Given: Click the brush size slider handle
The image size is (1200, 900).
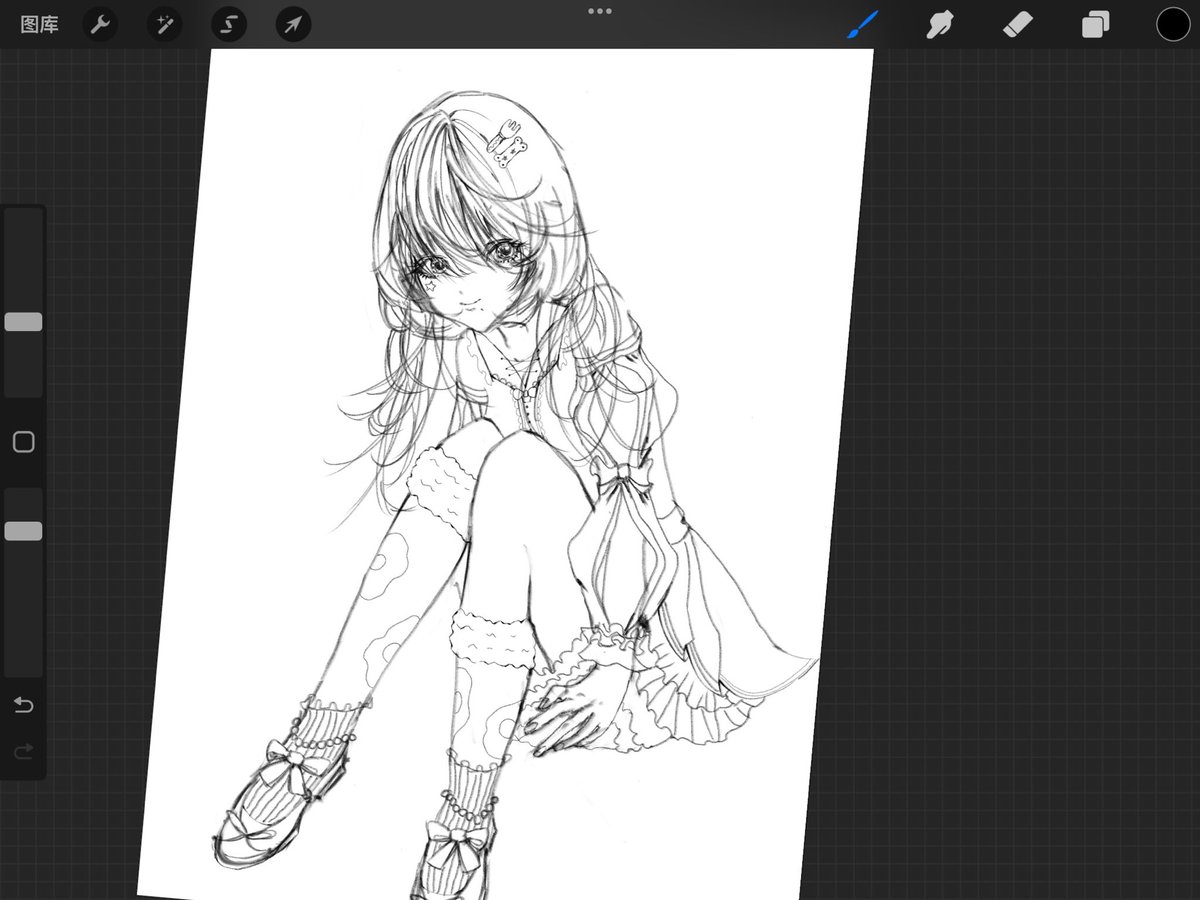Looking at the screenshot, I should pos(23,322).
